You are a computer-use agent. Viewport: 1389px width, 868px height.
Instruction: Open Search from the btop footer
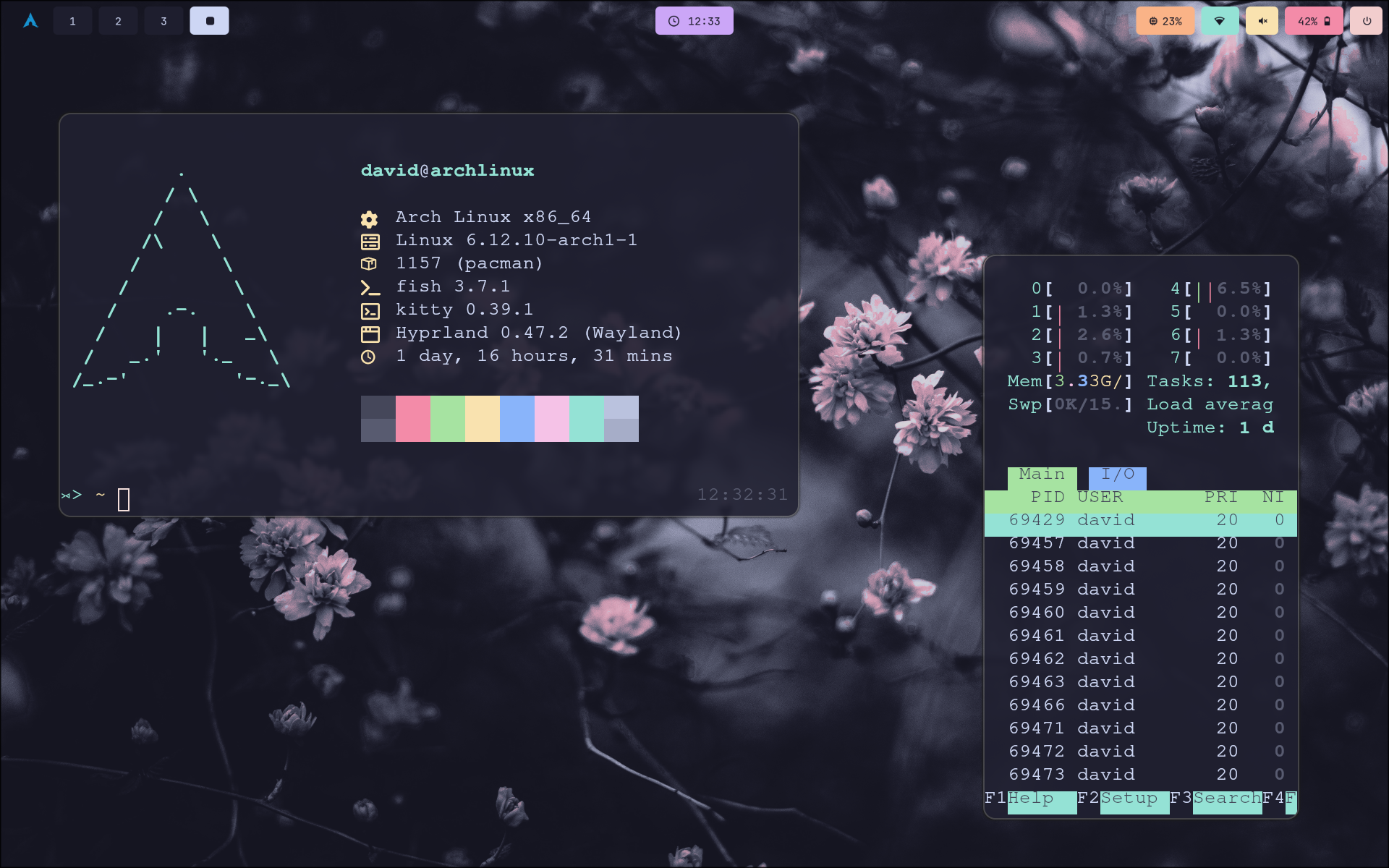click(1226, 799)
